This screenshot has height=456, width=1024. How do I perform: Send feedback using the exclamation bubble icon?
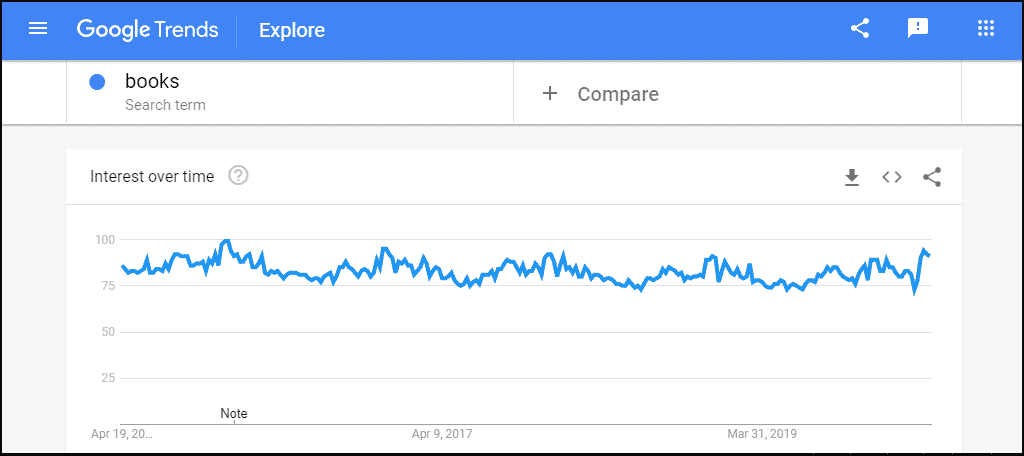click(918, 28)
